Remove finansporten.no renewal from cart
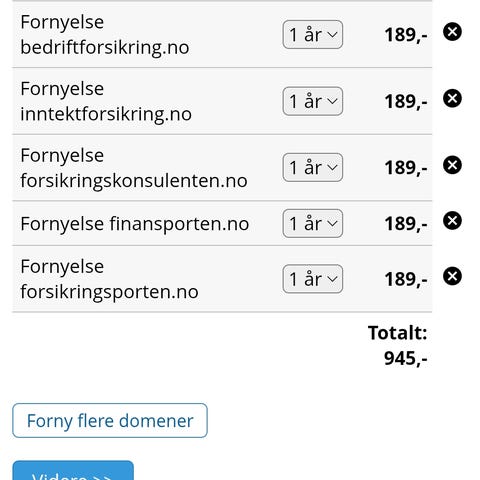 [452, 221]
